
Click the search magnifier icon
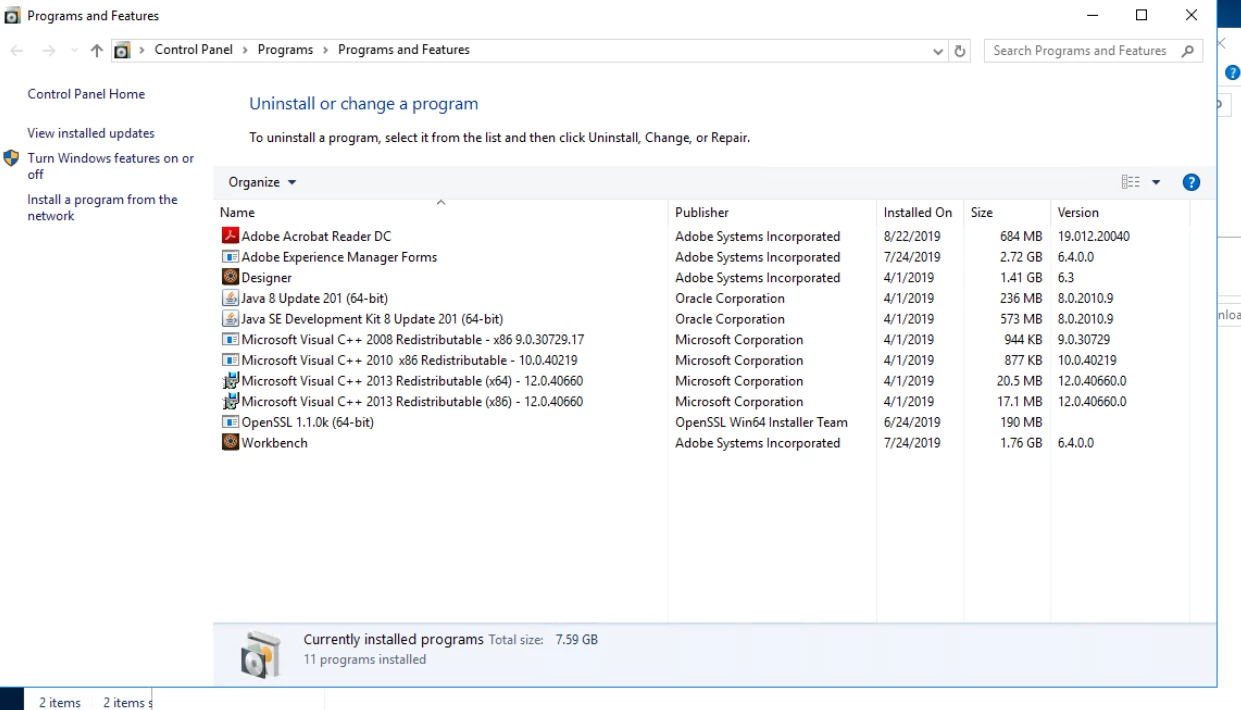point(1187,51)
